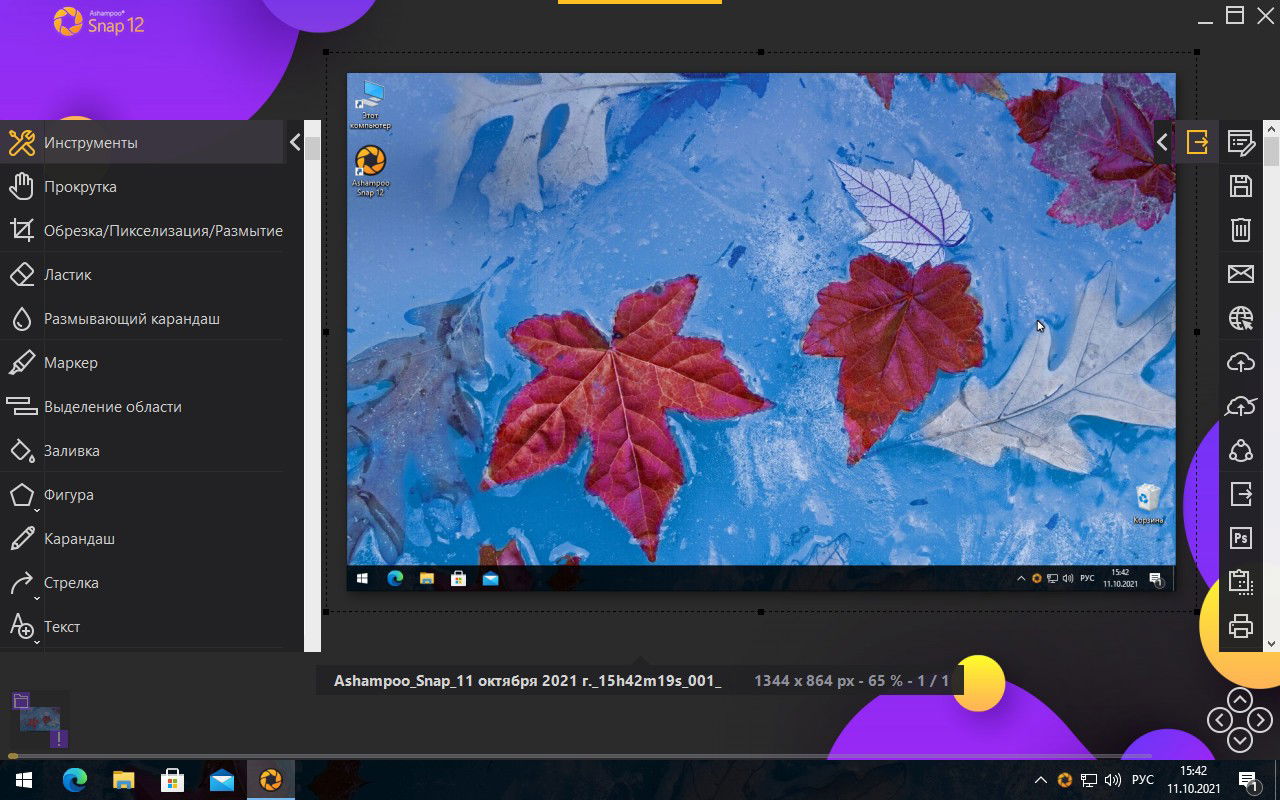The height and width of the screenshot is (800, 1280).
Task: Switch to the orange export actions tab
Action: [x=1197, y=142]
